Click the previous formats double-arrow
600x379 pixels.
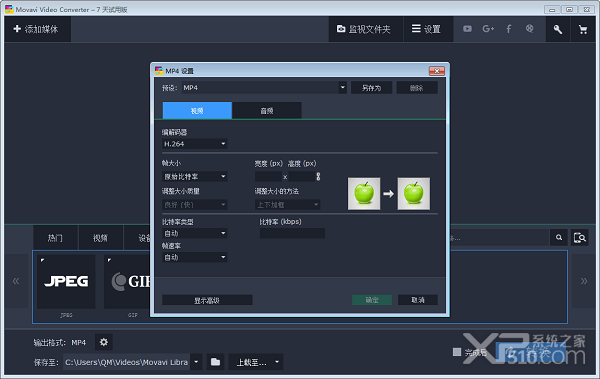click(x=16, y=281)
